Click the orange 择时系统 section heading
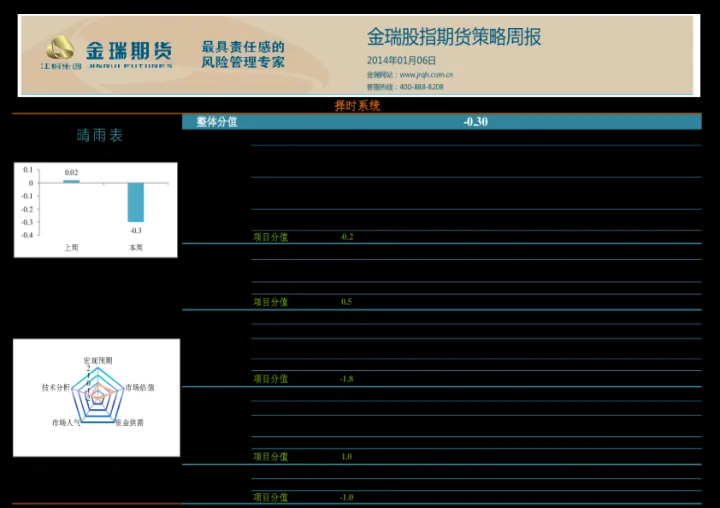Viewport: 720px width, 508px height. coord(357,106)
